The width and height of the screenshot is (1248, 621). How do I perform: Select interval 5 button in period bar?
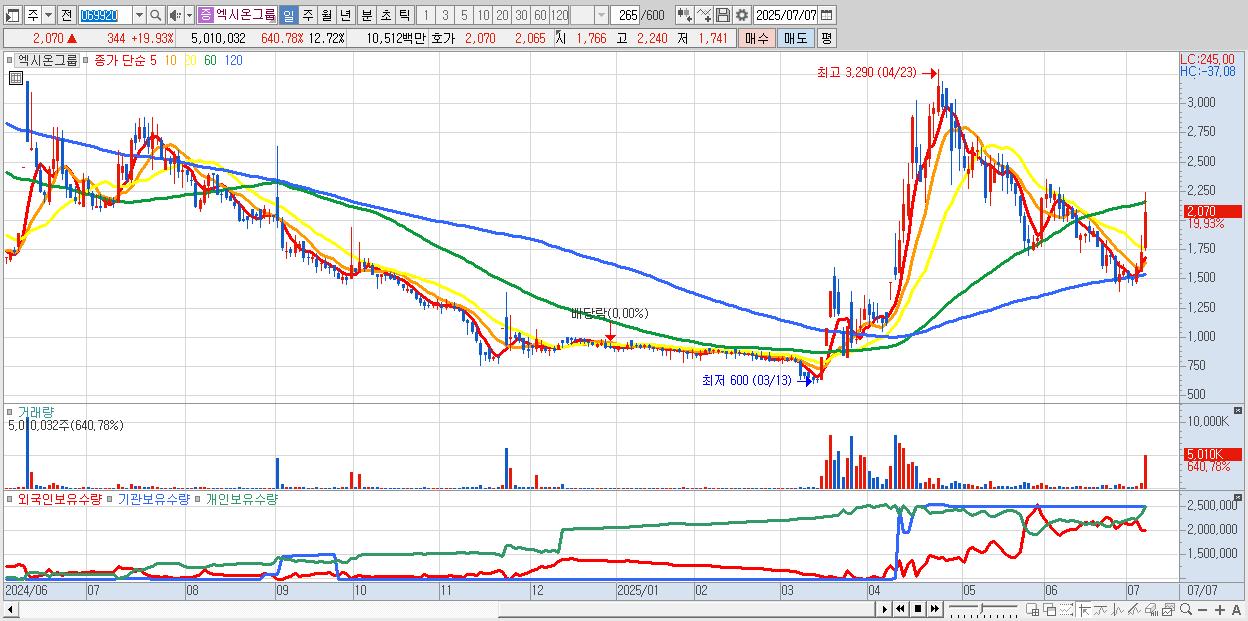463,15
